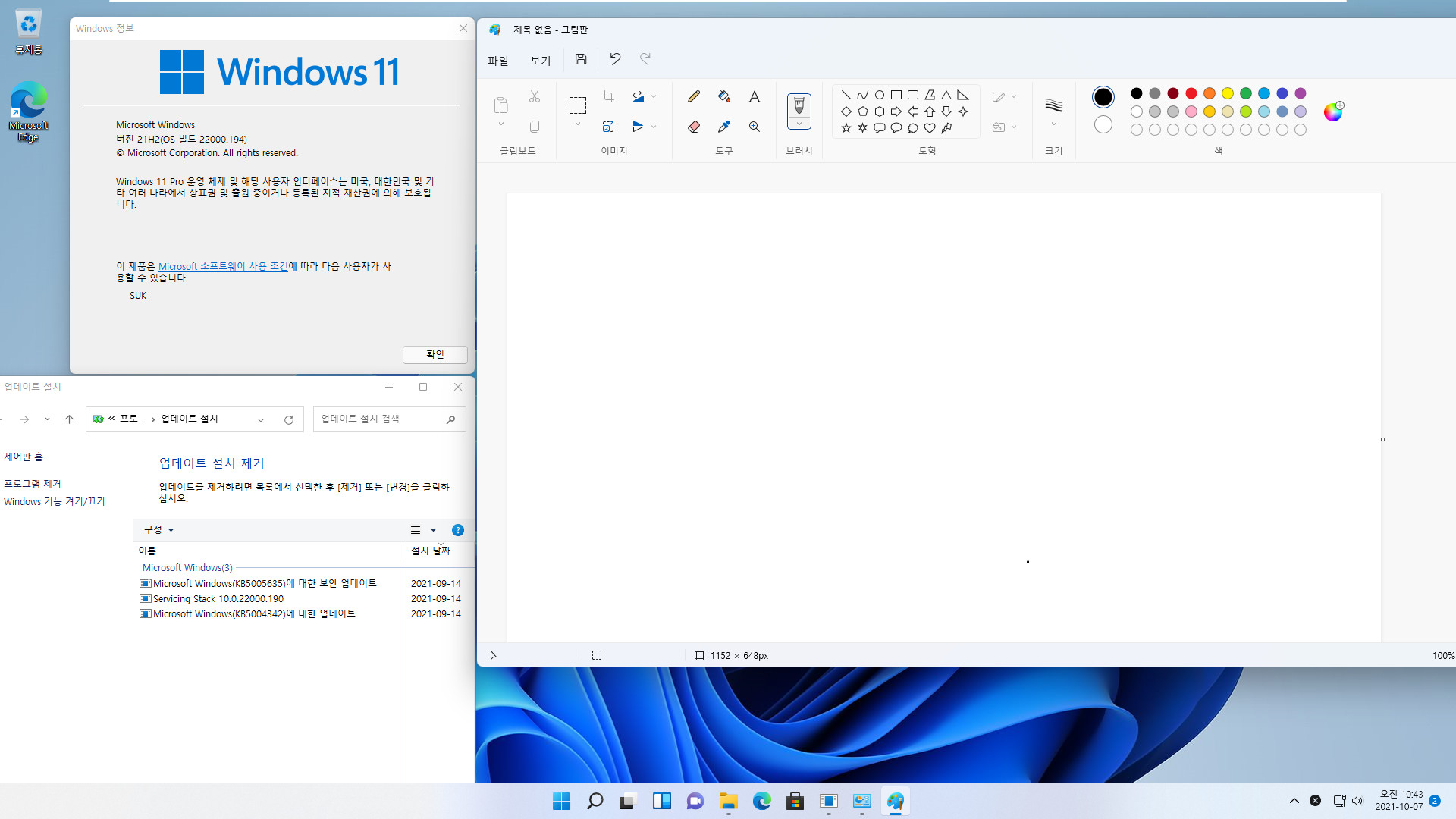
Task: Click the Up folder arrow in navigation
Action: click(69, 419)
